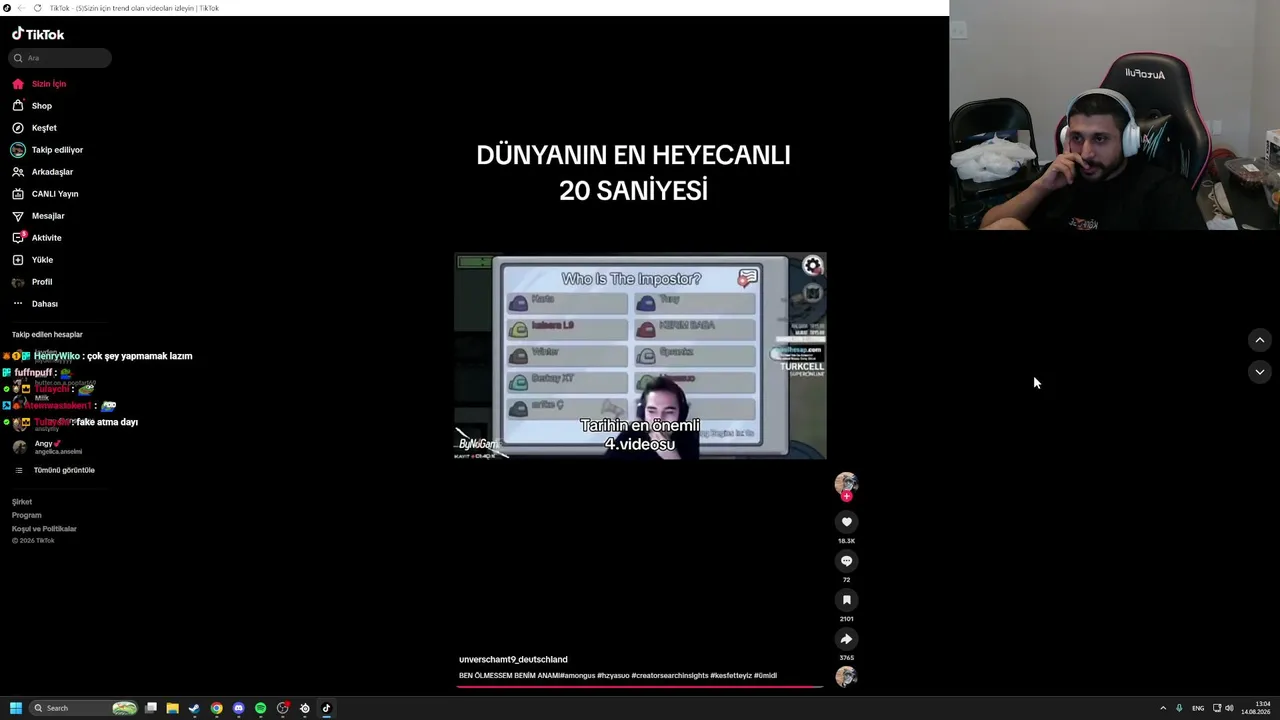Open the Keşfet explore page
The image size is (1280, 720).
35,128
